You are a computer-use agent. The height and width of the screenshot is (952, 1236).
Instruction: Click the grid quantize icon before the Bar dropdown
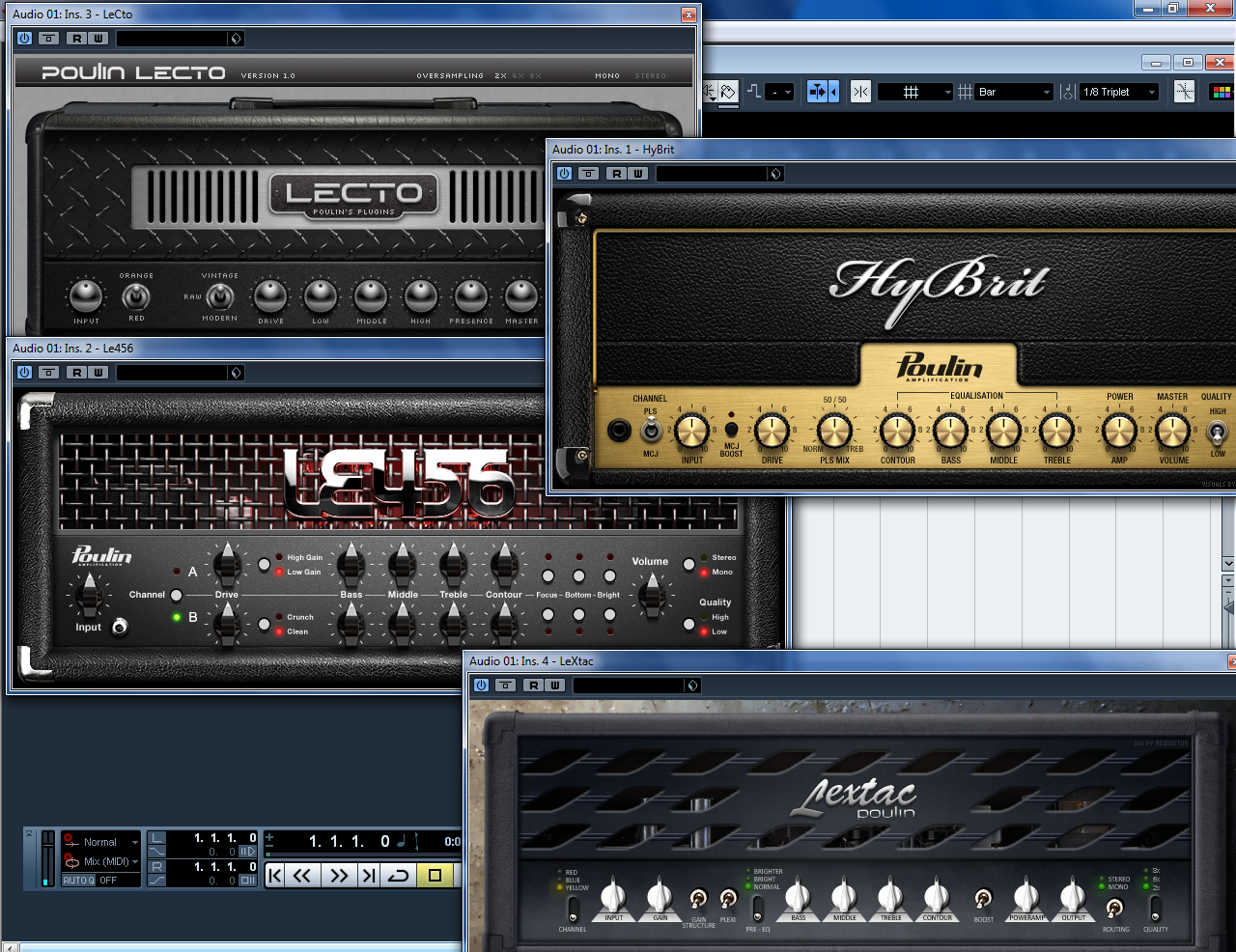(x=963, y=91)
